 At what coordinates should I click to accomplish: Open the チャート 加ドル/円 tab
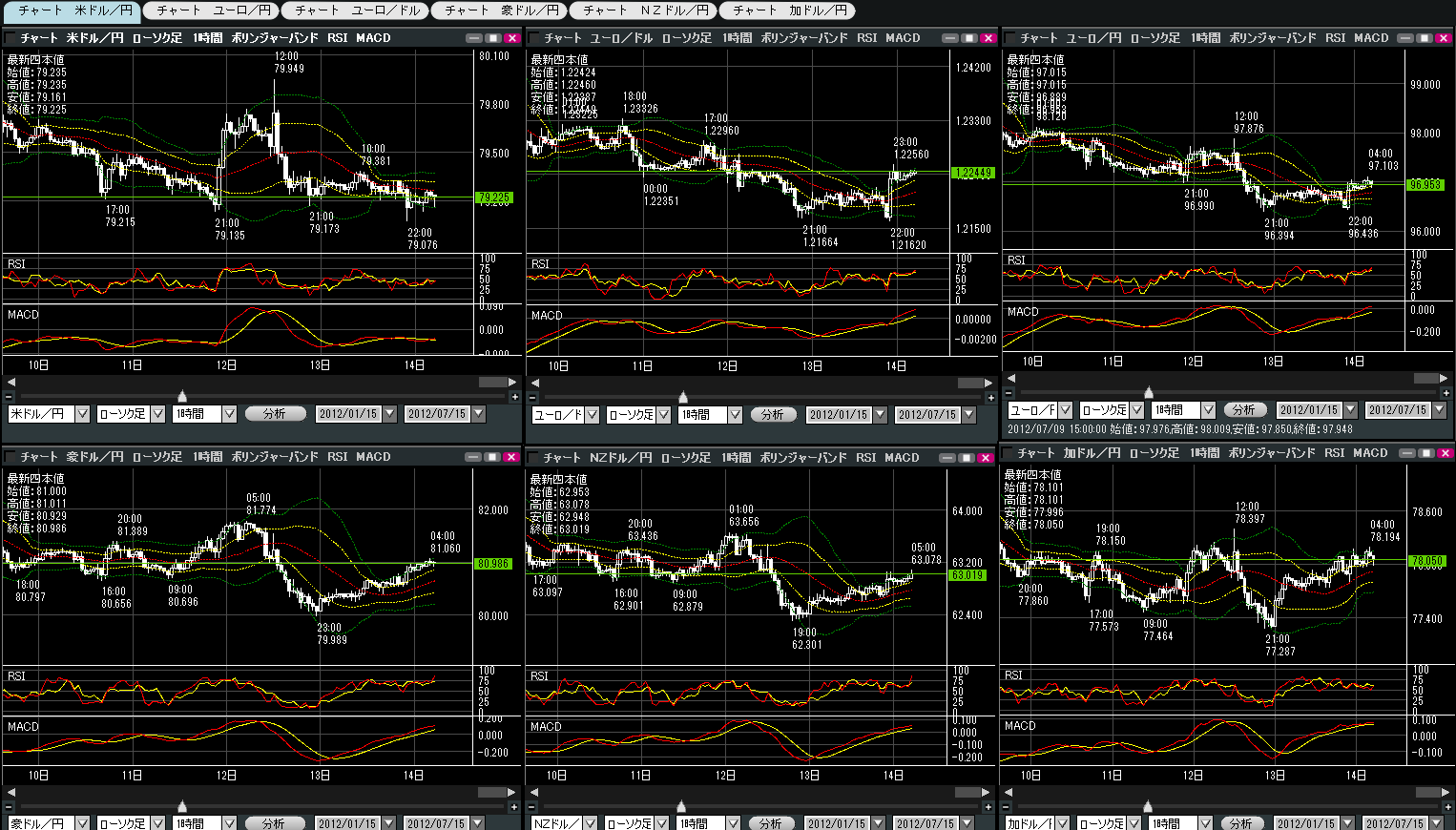pyautogui.click(x=788, y=10)
